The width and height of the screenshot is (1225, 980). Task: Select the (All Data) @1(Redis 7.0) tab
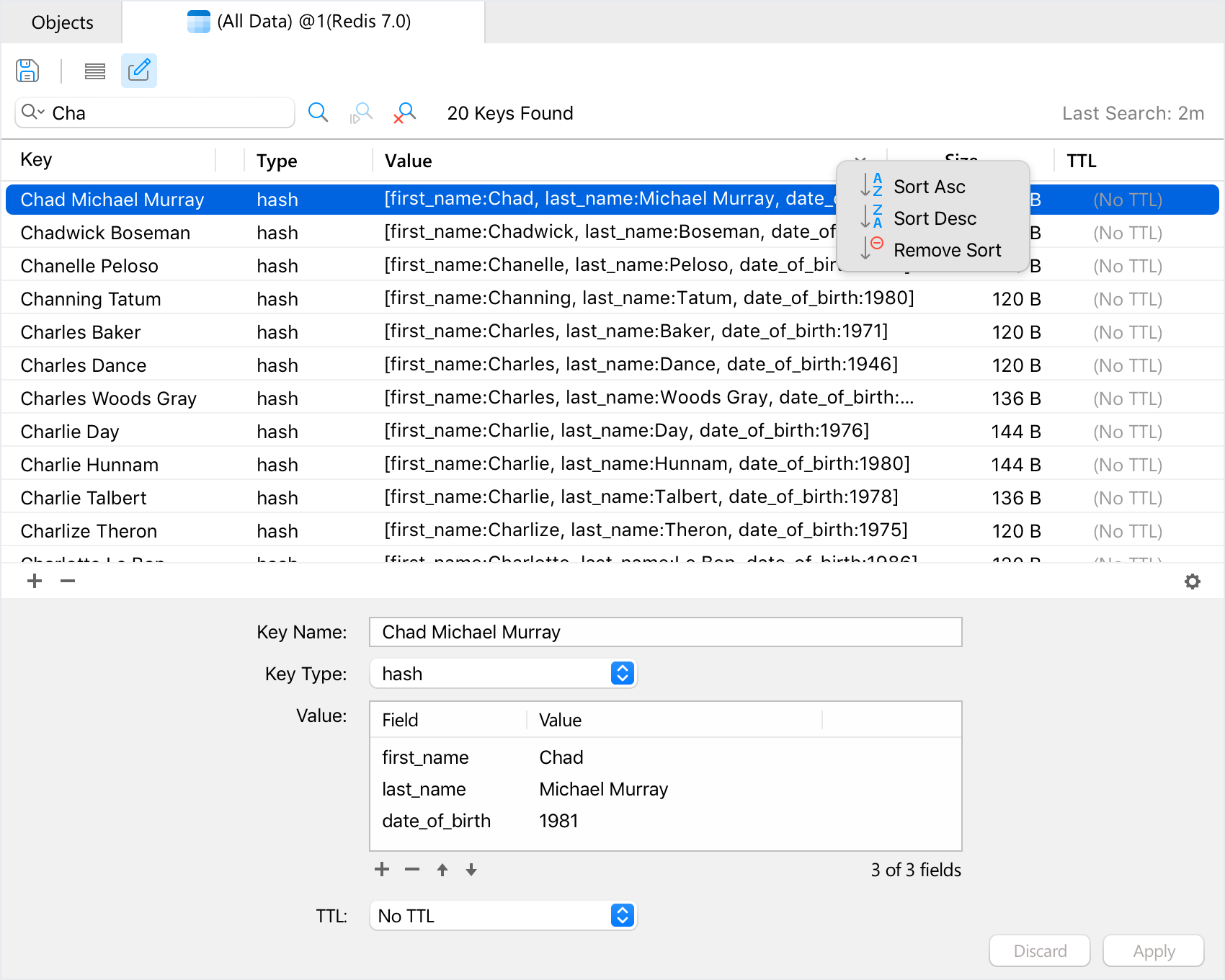point(303,22)
